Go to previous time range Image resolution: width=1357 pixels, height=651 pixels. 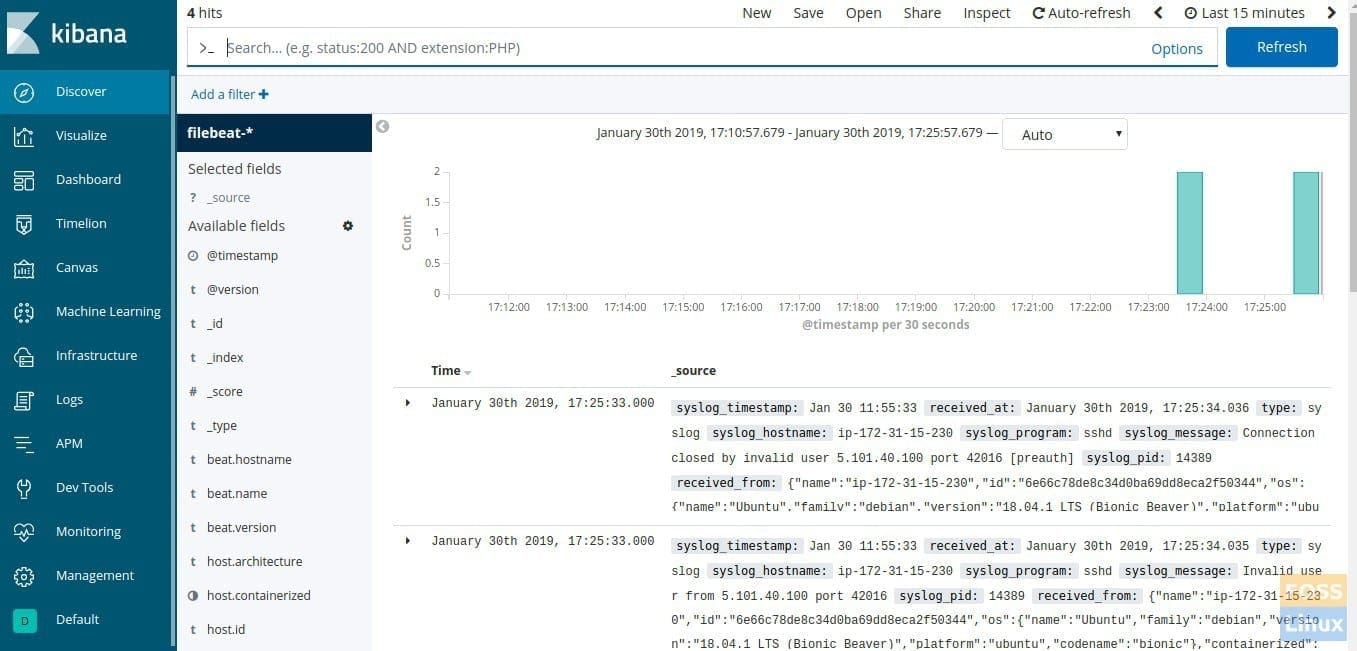1158,13
